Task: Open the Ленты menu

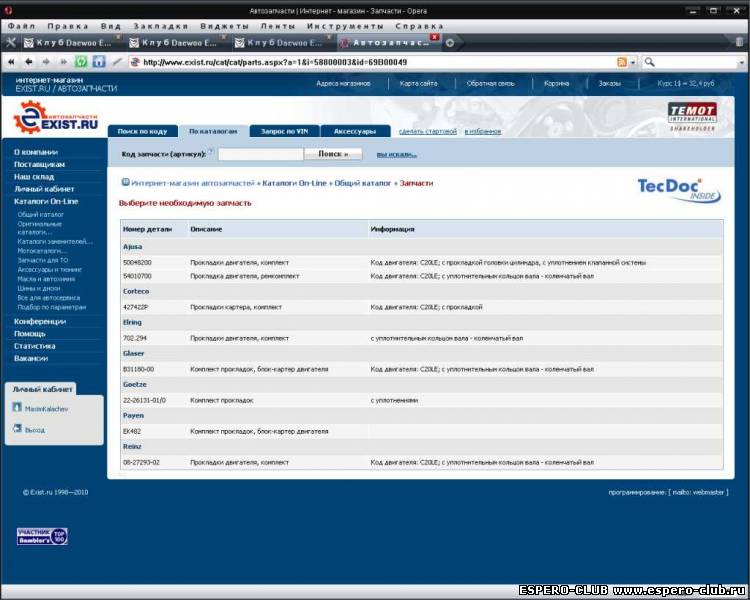Action: pyautogui.click(x=278, y=26)
